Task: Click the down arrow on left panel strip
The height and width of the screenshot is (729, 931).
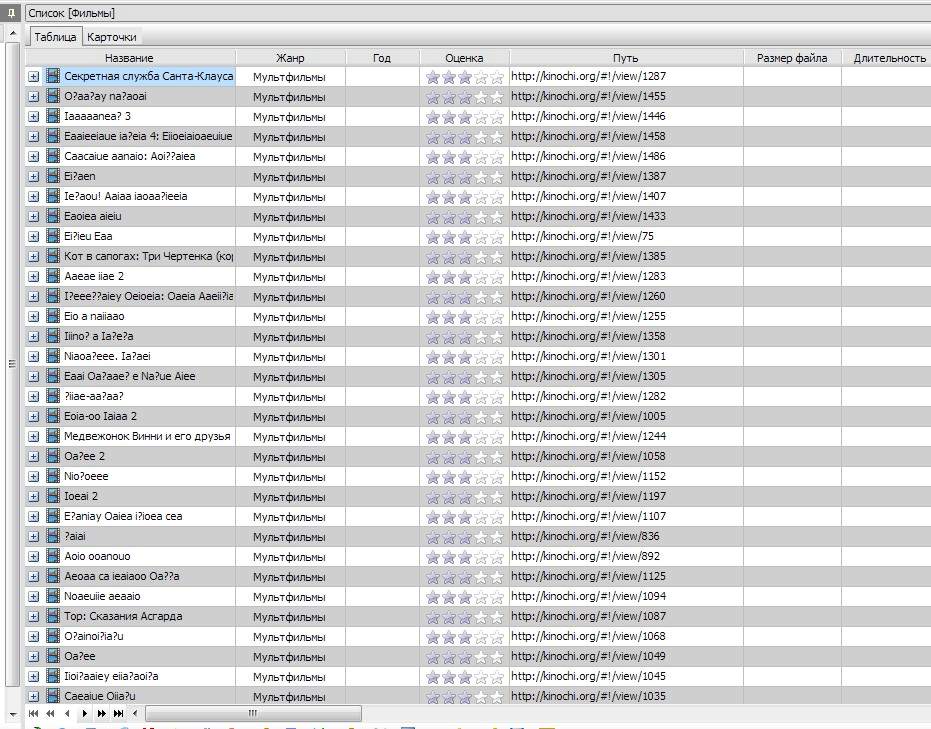Action: click(12, 714)
